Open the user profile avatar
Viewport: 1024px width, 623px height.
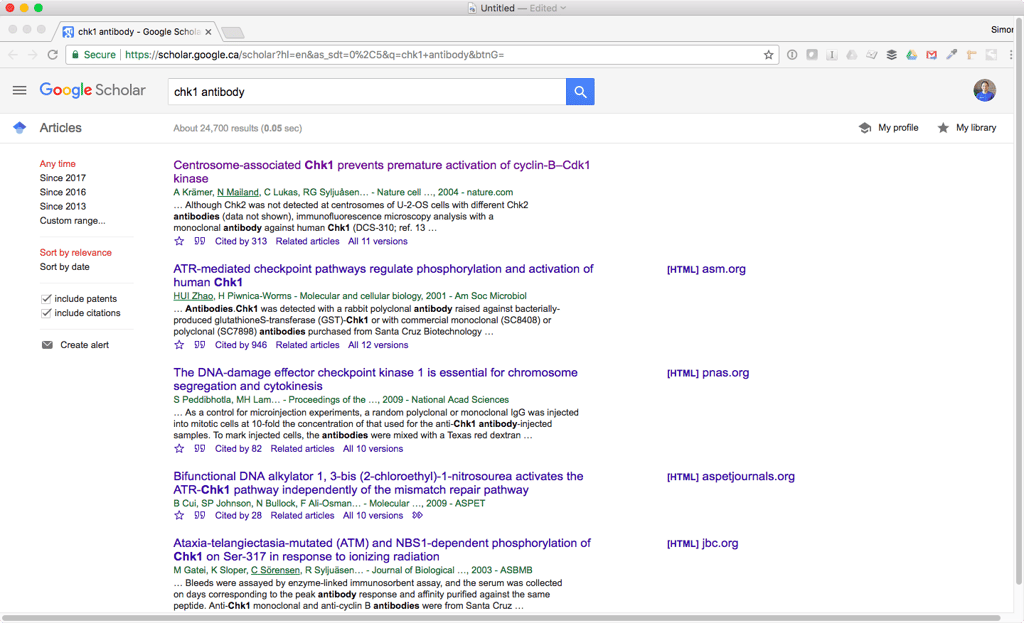point(984,90)
